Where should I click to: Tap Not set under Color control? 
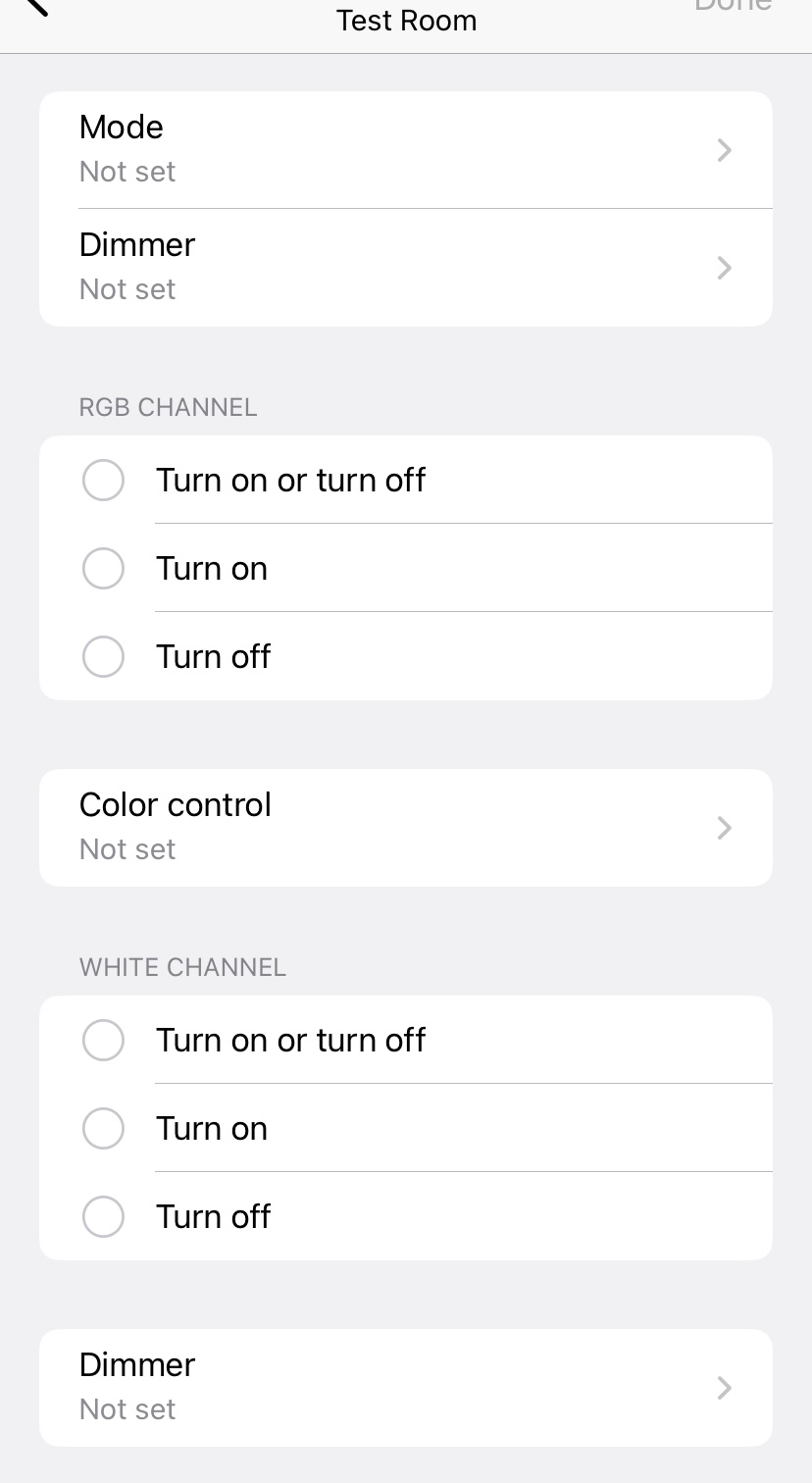pos(127,849)
